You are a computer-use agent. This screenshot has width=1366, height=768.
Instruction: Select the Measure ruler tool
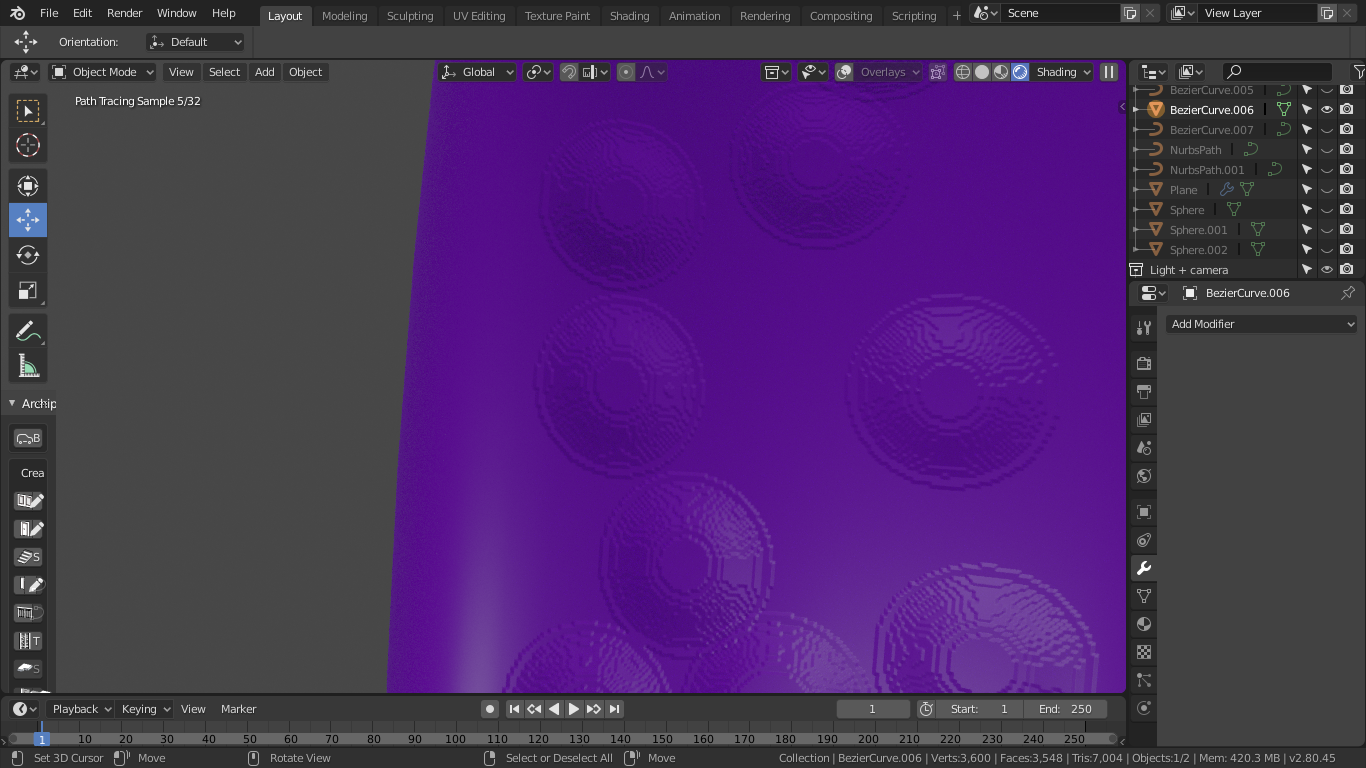click(28, 366)
